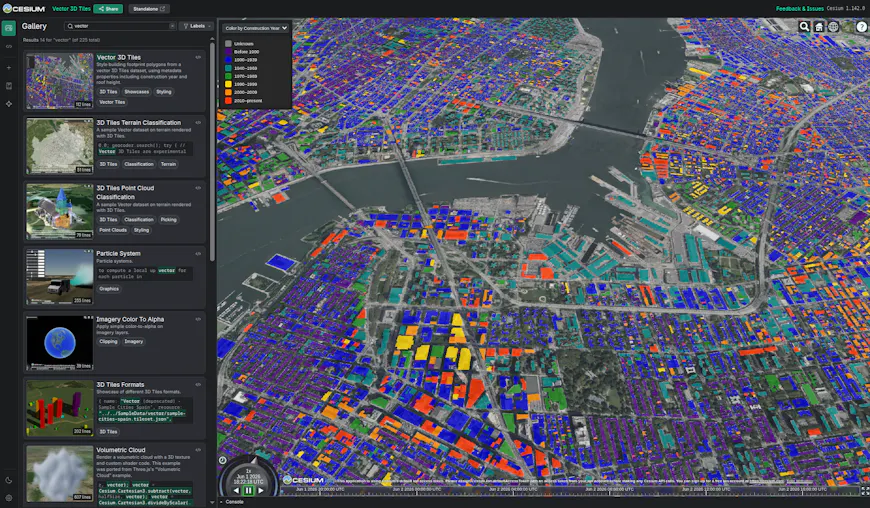Filter by Point Clouds label tag
This screenshot has width=870, height=508.
click(113, 230)
